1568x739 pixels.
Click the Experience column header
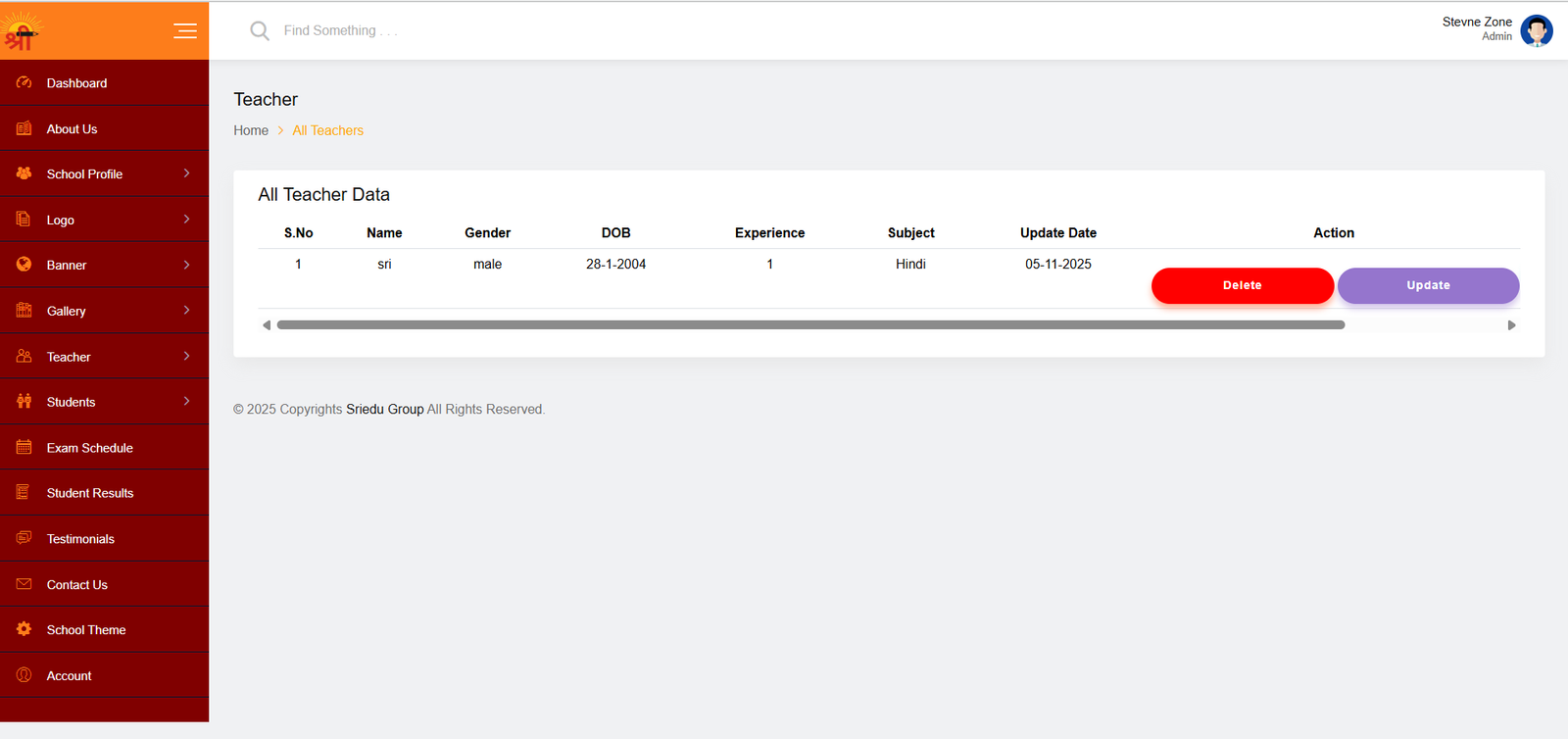point(769,233)
